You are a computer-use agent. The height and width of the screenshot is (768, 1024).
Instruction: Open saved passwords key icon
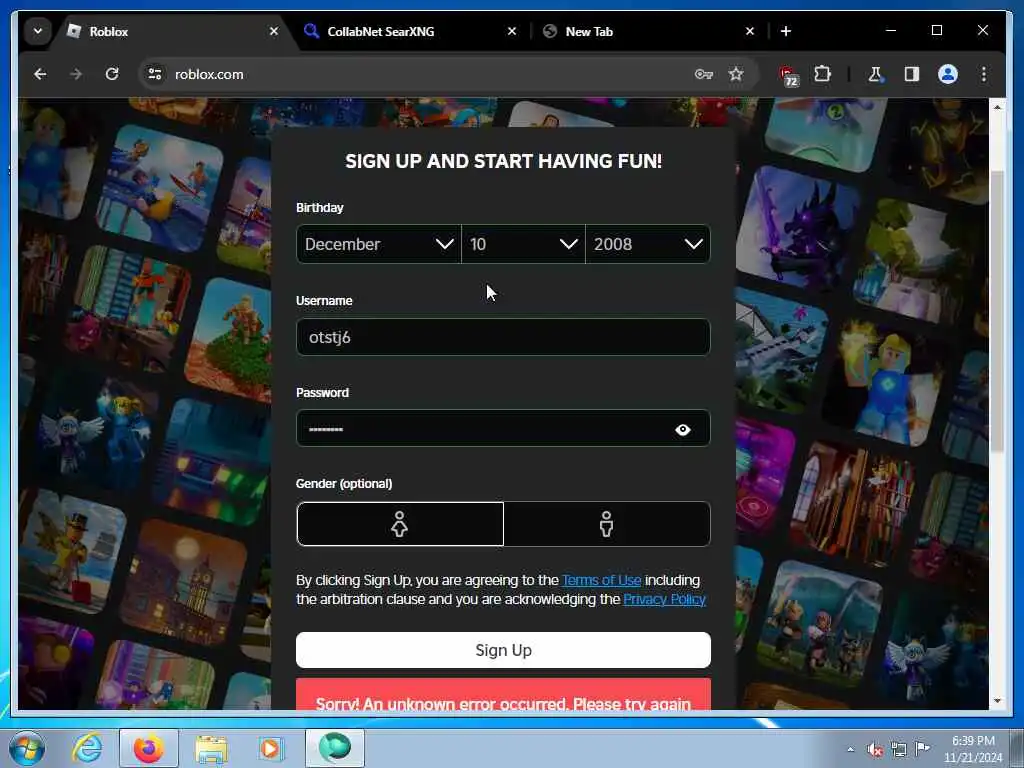pos(703,74)
